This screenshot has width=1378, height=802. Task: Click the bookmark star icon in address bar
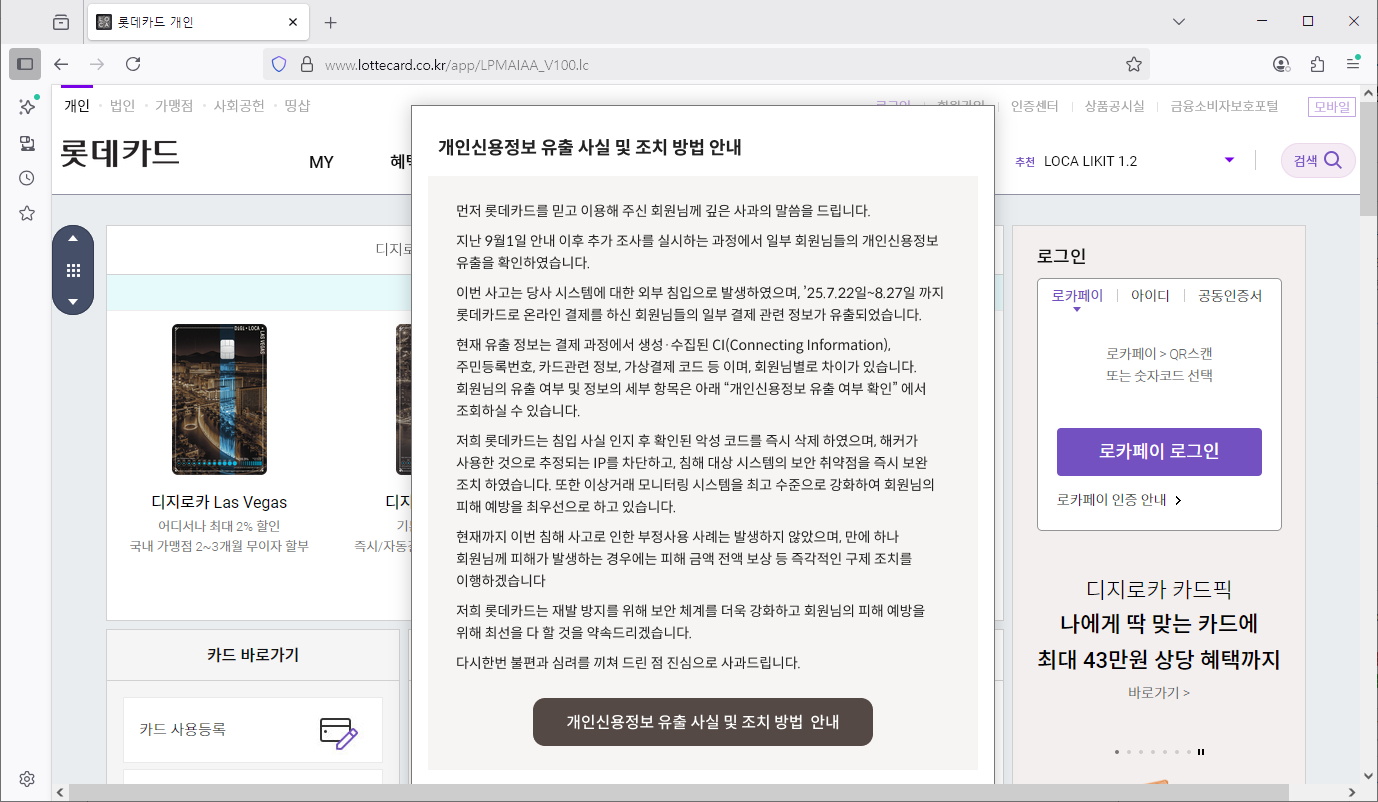pyautogui.click(x=1133, y=64)
